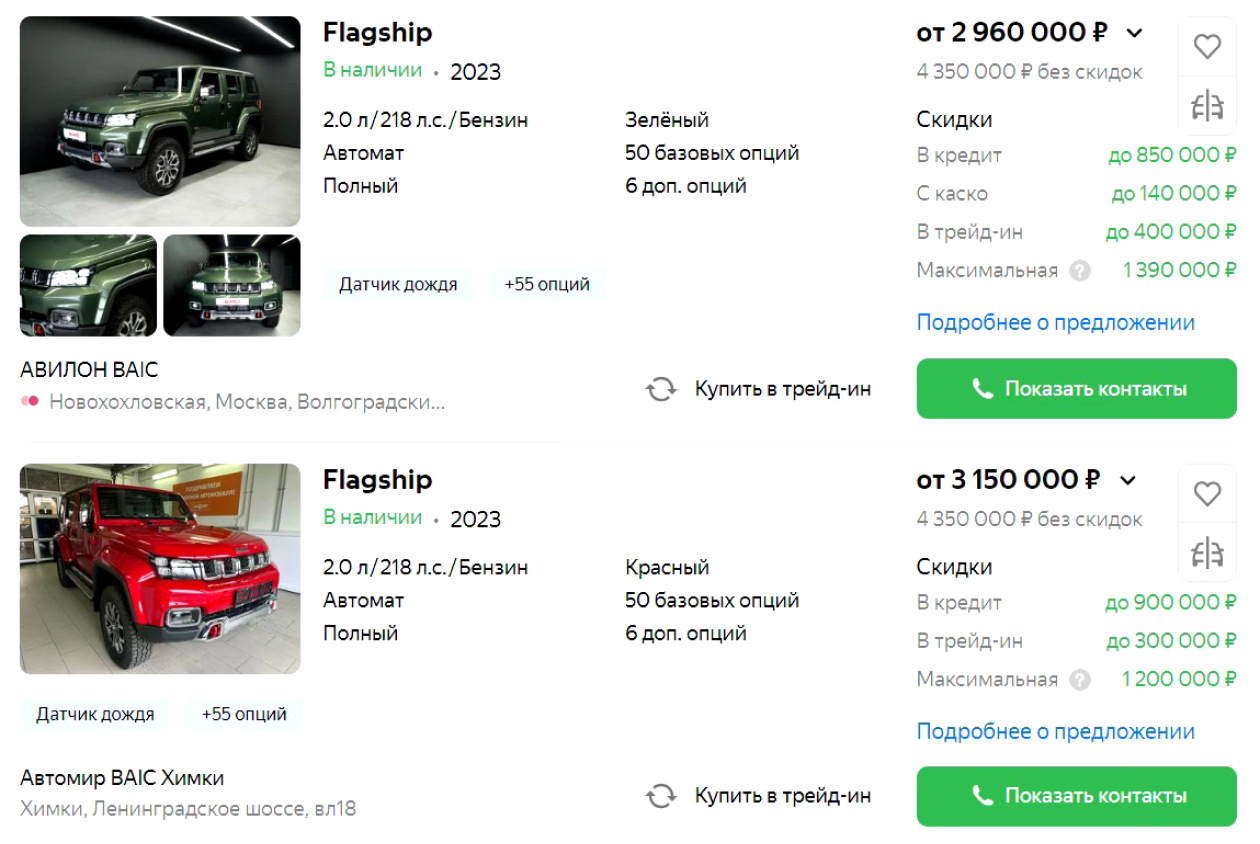Viewport: 1260px width, 844px height.
Task: Open the green car headlight close-up thumbnail
Action: 88,285
